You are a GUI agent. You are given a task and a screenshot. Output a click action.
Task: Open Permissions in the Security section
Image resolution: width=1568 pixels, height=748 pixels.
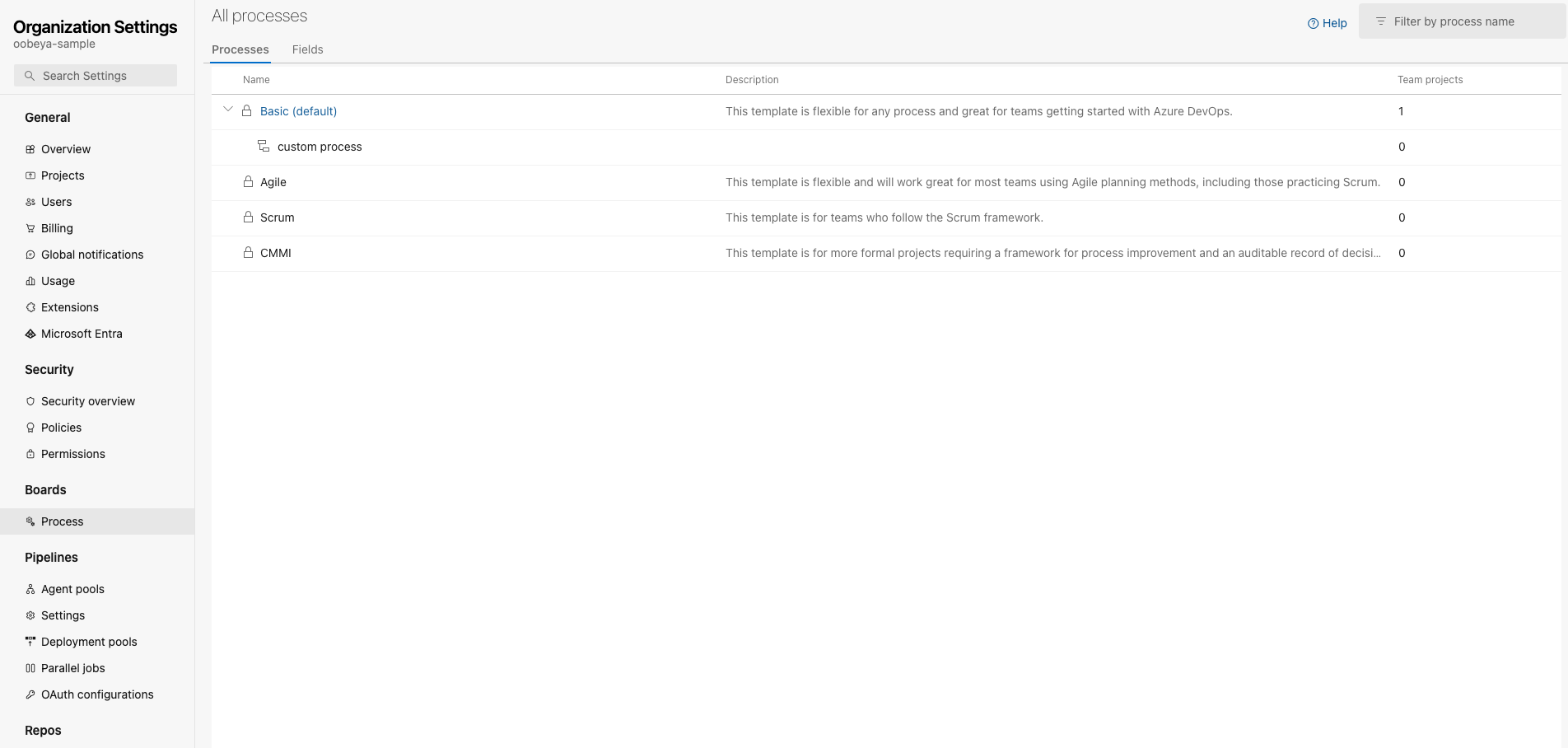tap(72, 454)
